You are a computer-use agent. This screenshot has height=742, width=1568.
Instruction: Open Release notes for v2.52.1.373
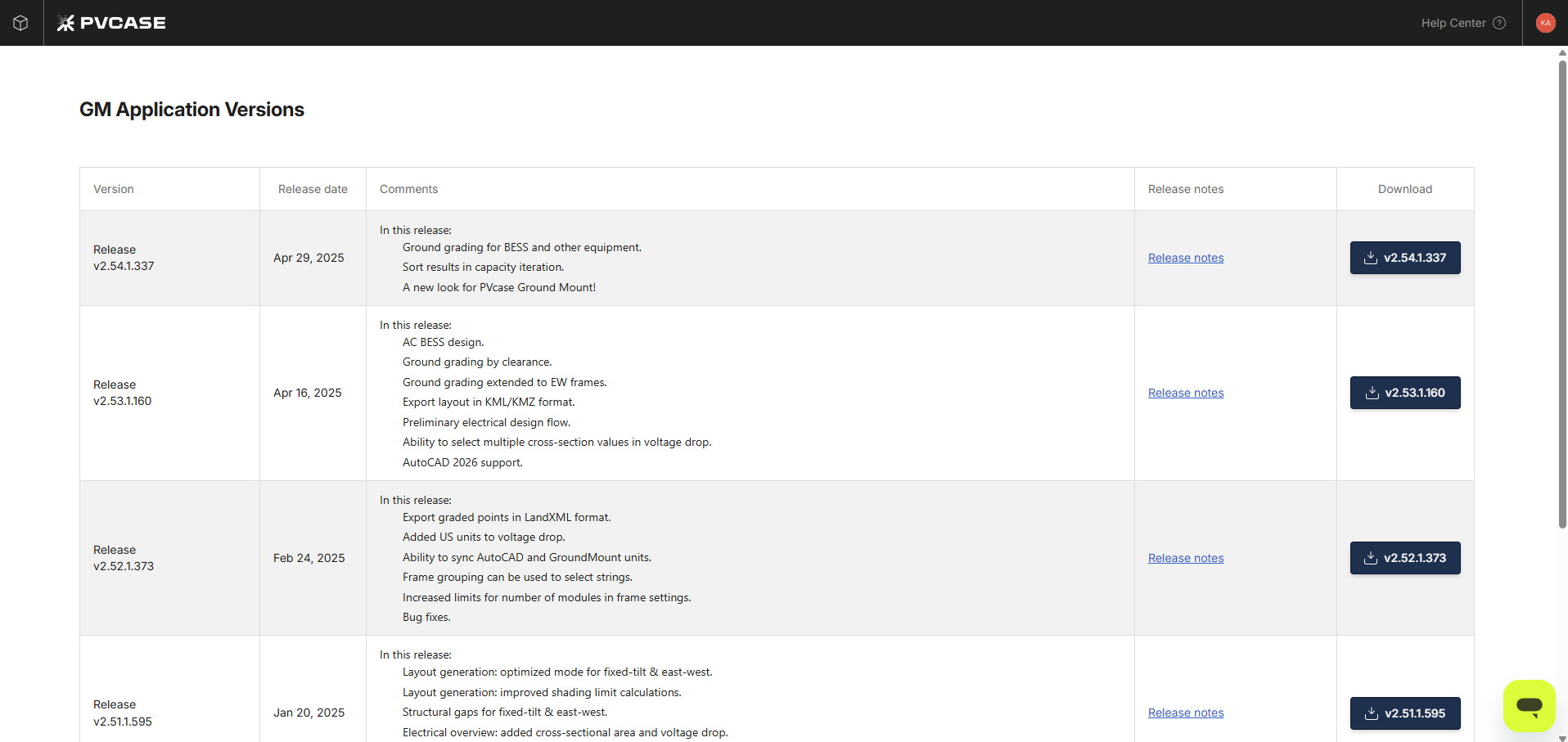1186,558
